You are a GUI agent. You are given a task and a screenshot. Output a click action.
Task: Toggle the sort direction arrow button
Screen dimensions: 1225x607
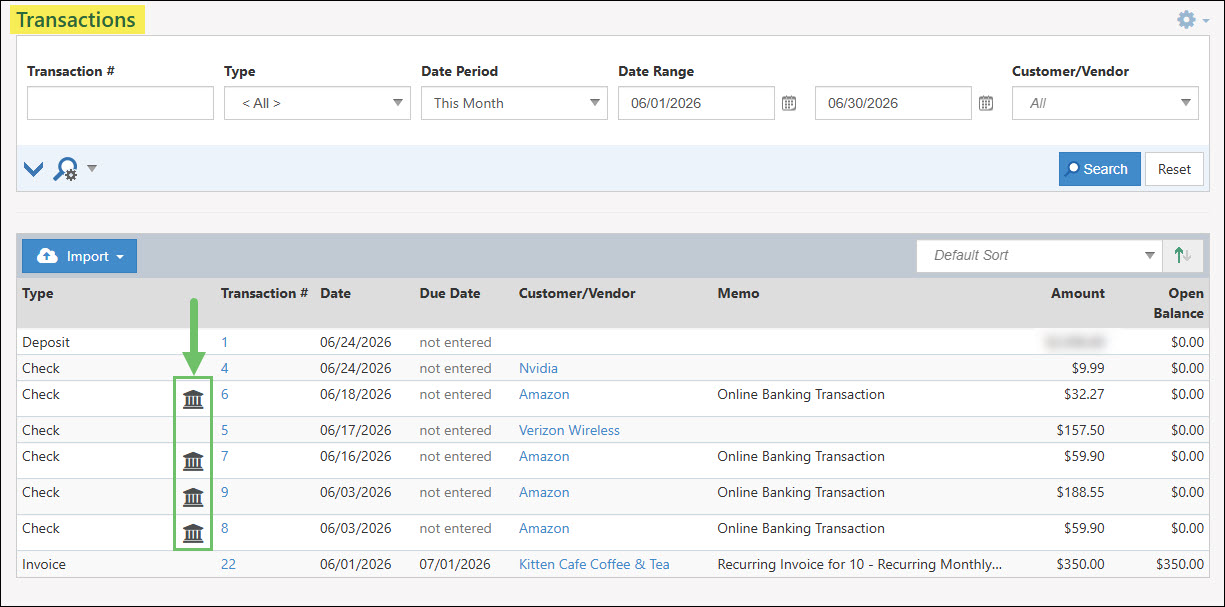pos(1183,255)
